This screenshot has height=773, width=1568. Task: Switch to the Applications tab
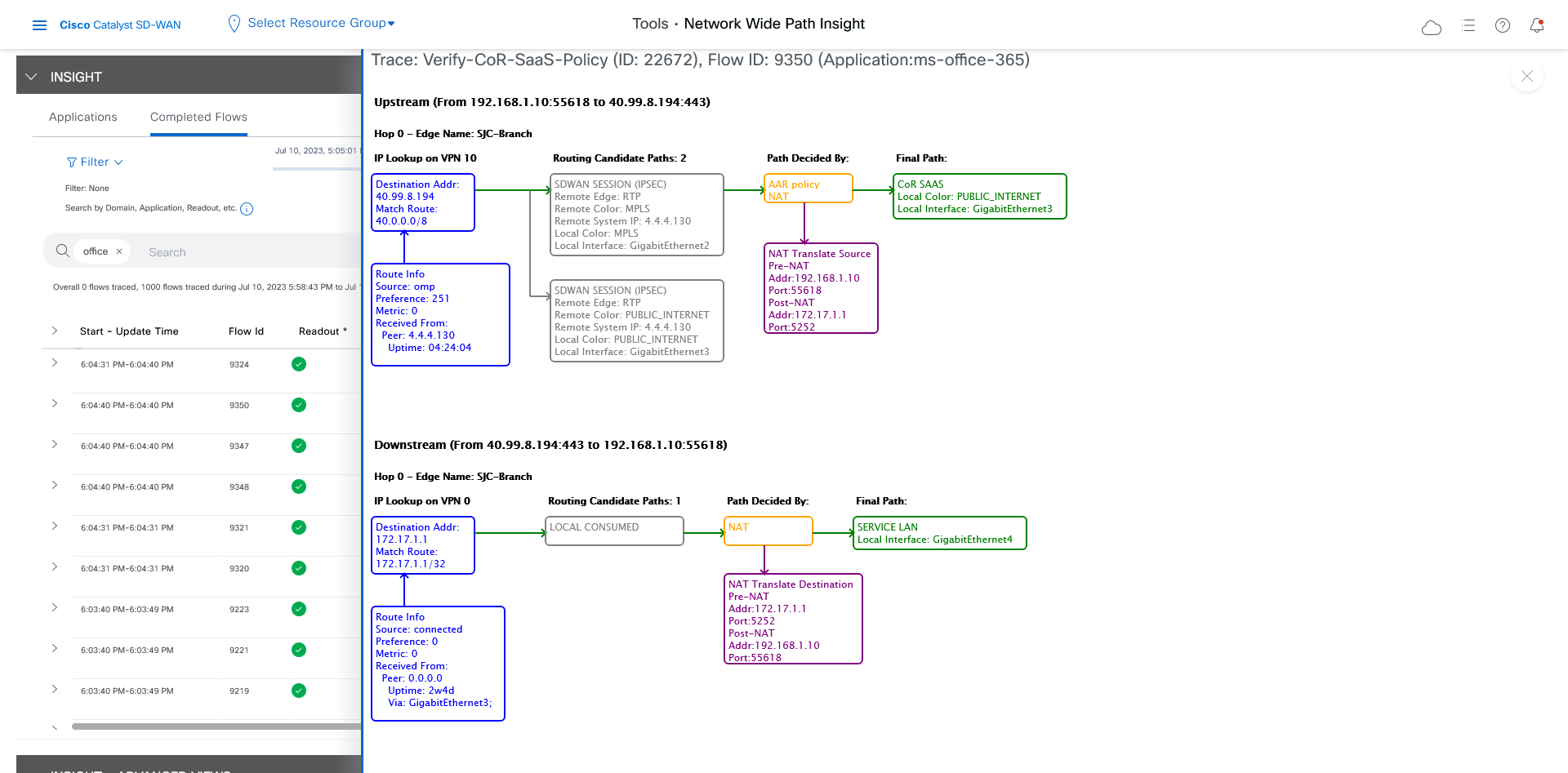tap(83, 117)
